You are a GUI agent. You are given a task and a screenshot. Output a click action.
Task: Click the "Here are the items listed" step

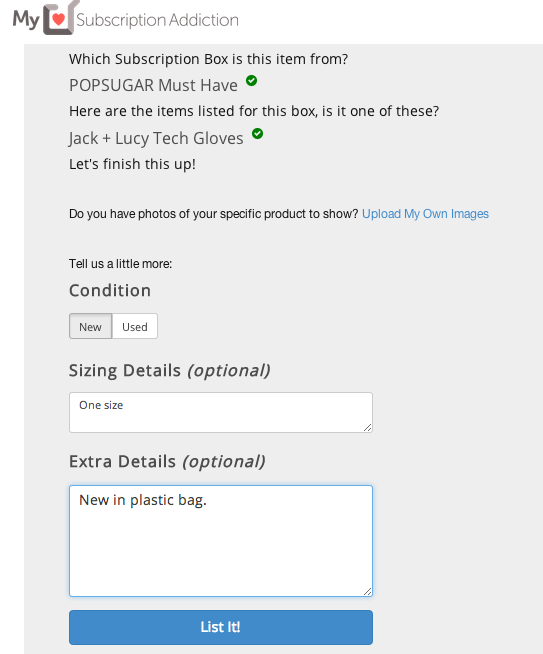(254, 111)
